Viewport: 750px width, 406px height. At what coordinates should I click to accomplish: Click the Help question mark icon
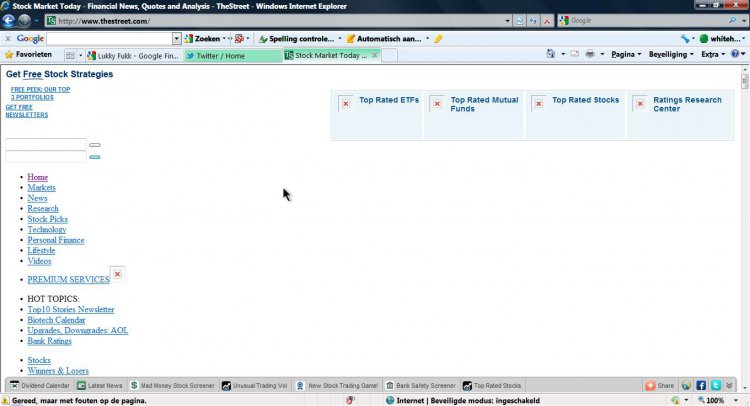pos(735,54)
